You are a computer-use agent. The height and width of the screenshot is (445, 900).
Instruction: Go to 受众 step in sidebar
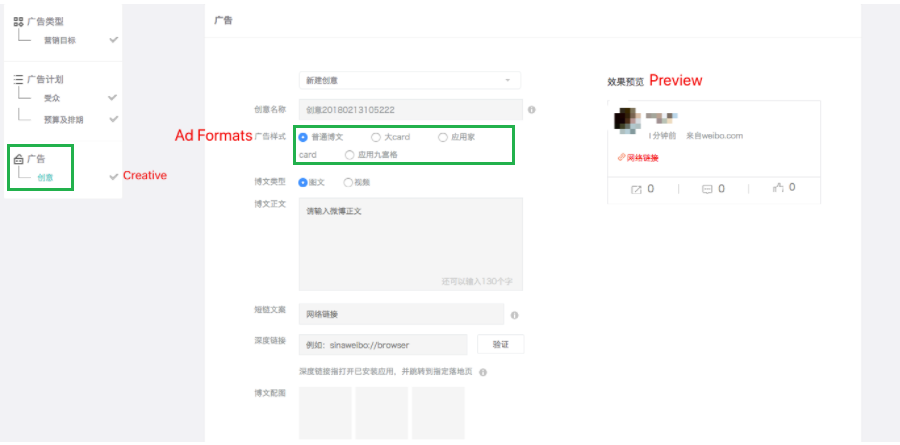tap(52, 98)
